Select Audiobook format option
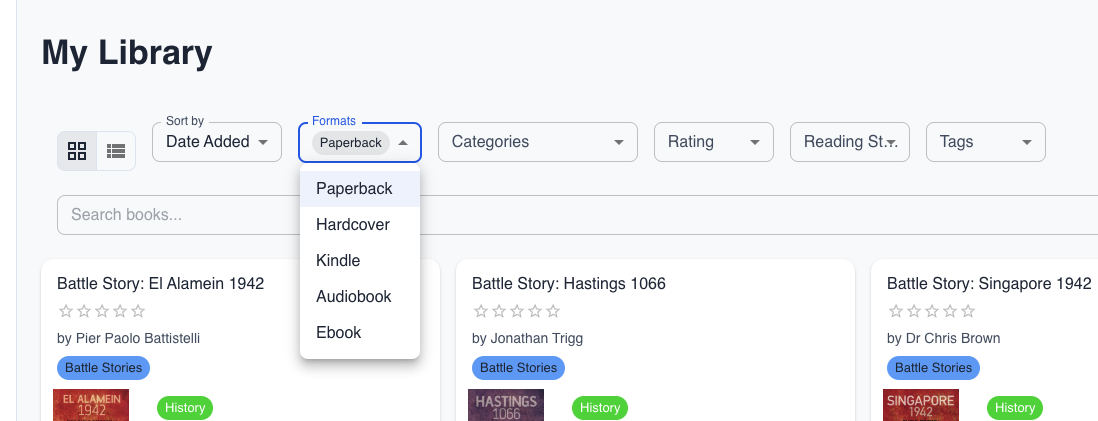This screenshot has height=421, width=1098. tap(360, 296)
